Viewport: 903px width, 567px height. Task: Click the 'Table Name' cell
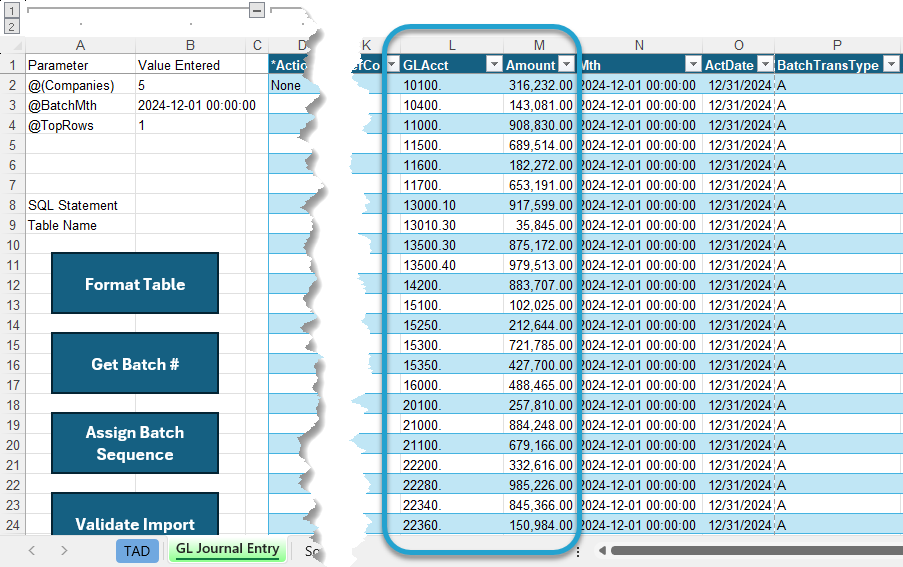pyautogui.click(x=80, y=226)
